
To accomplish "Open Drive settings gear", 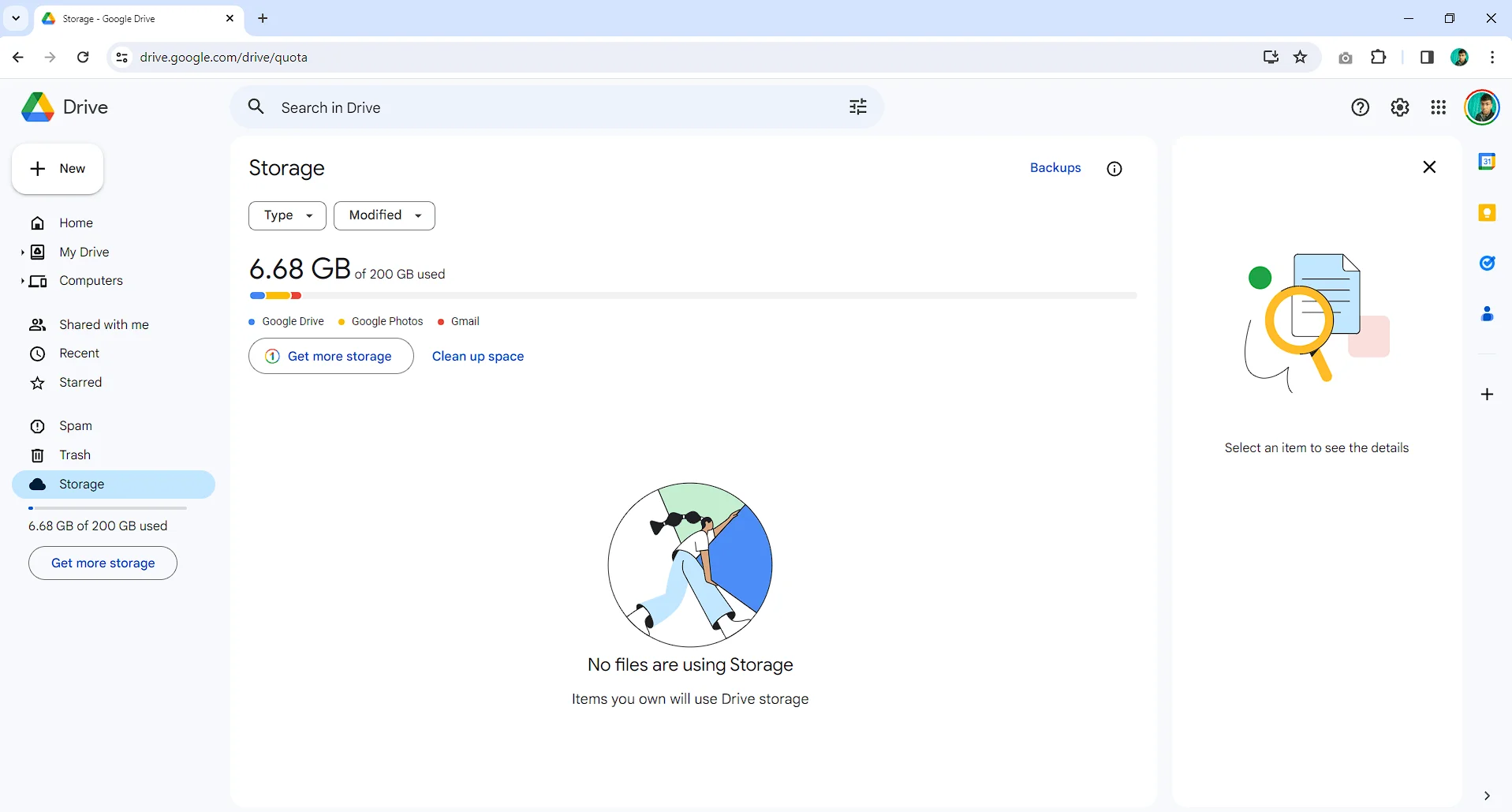I will point(1400,107).
